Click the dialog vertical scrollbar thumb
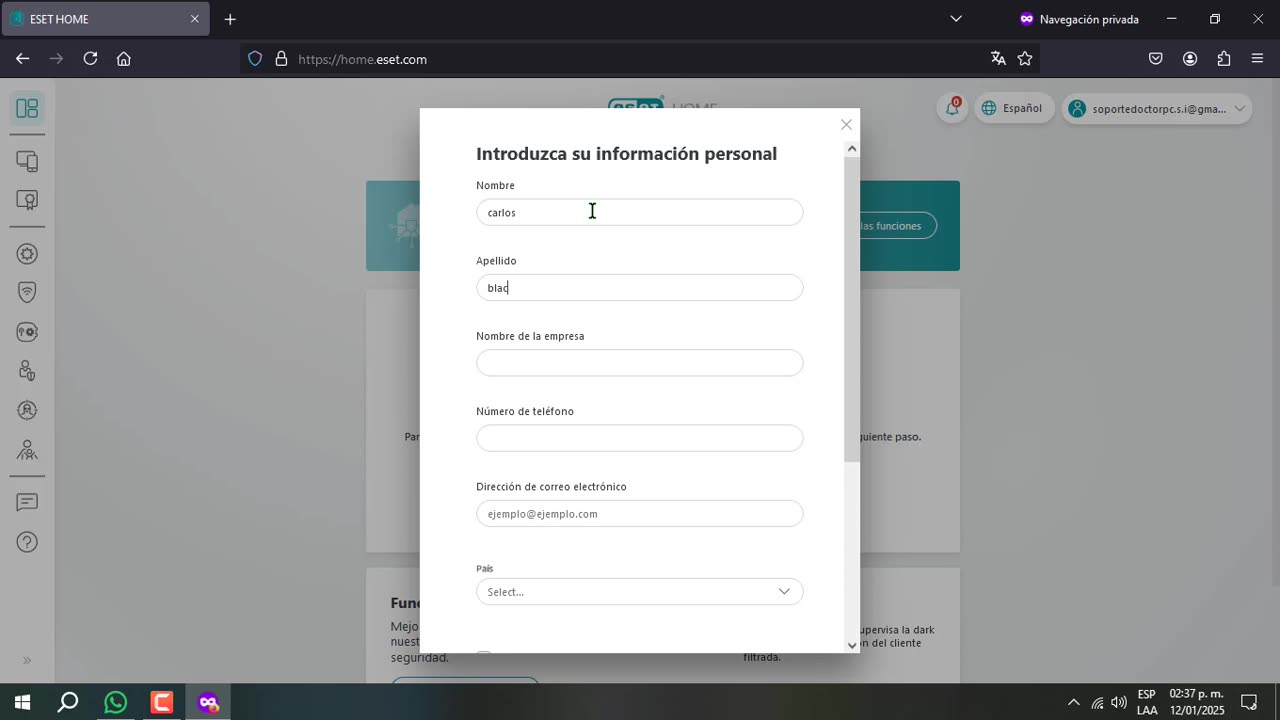 point(852,309)
